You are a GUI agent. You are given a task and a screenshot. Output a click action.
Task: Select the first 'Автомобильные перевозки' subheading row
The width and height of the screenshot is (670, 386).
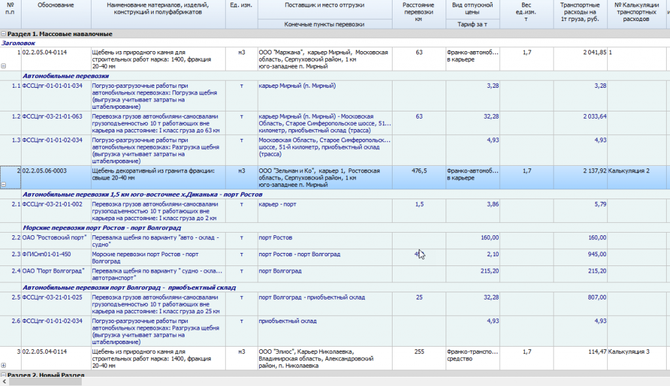click(x=335, y=76)
